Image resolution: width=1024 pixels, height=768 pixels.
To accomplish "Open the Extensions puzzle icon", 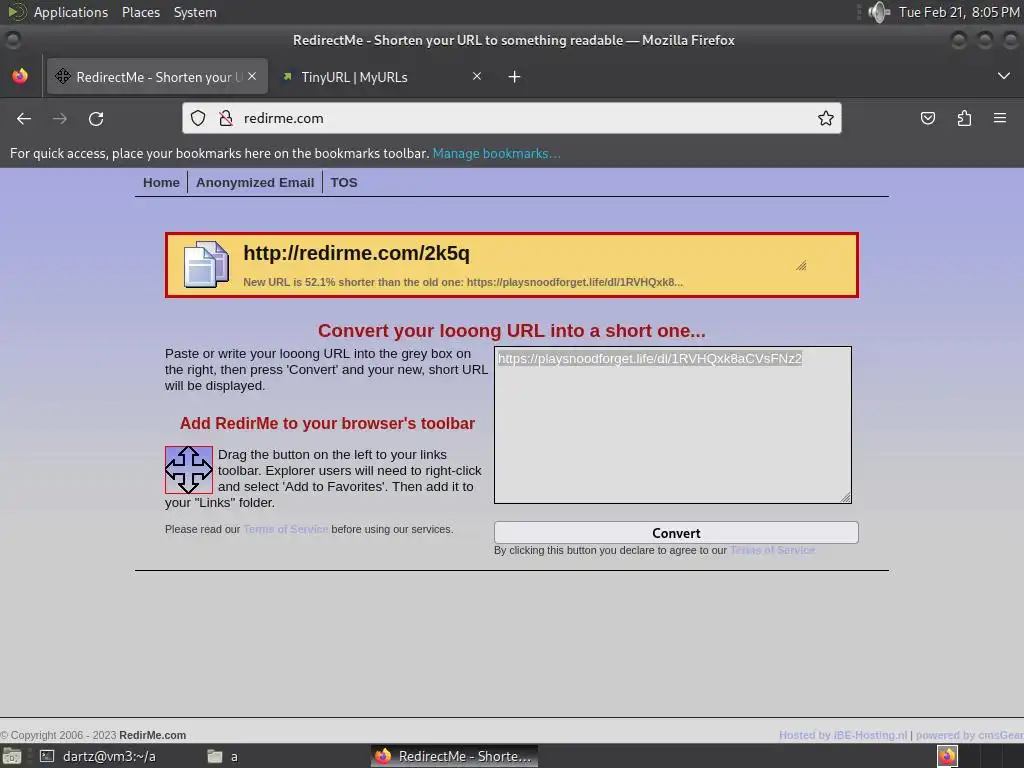I will 964,118.
